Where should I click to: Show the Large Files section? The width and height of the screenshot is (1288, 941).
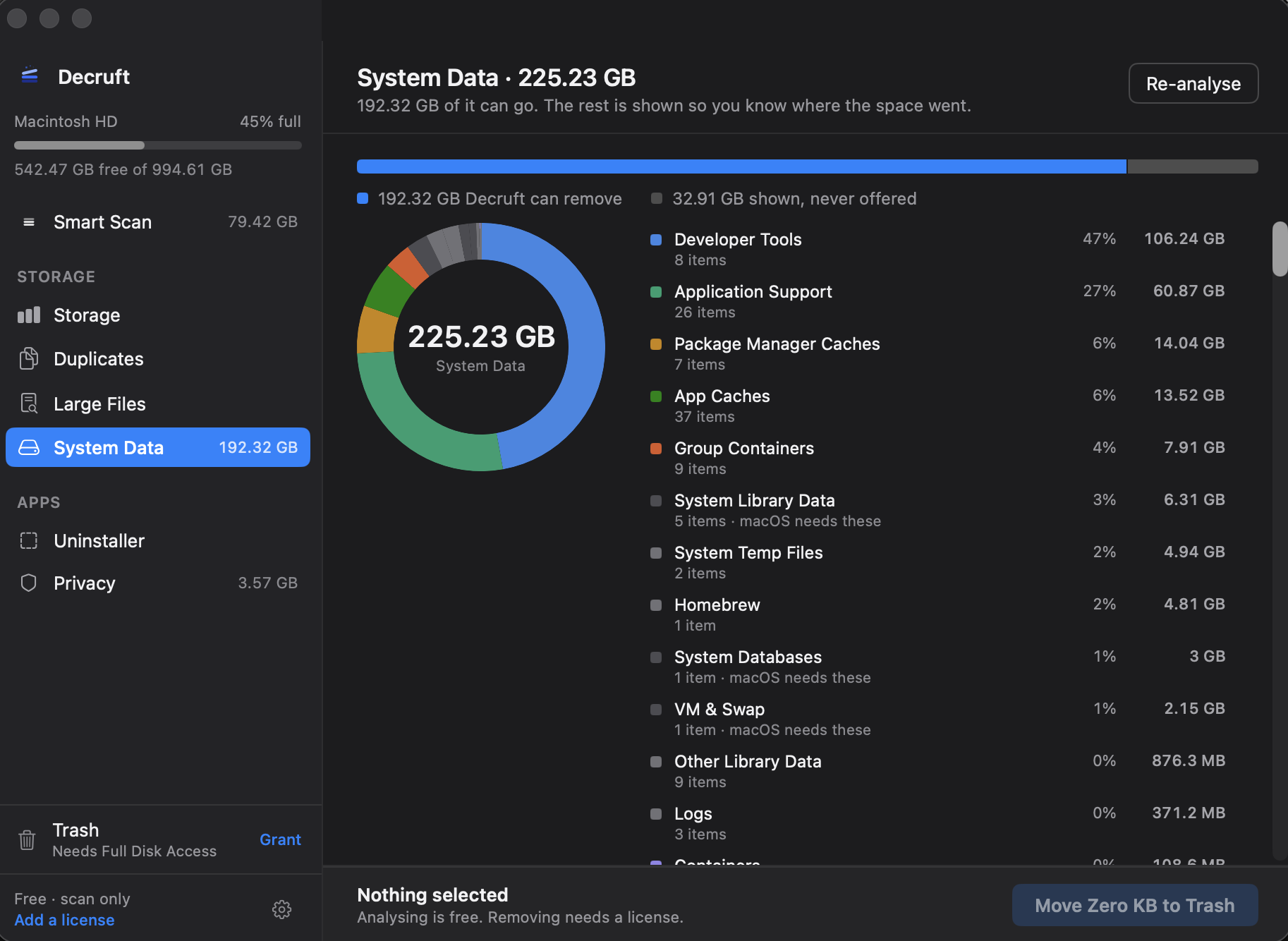click(158, 403)
